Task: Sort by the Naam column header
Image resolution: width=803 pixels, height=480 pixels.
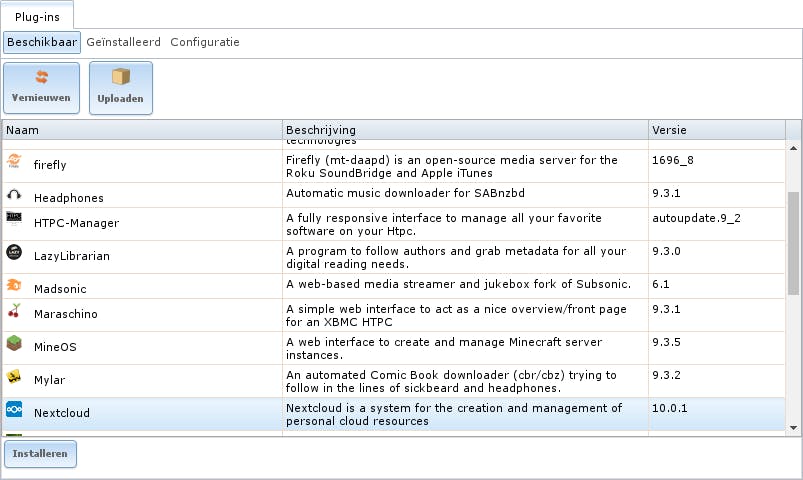Action: (141, 131)
